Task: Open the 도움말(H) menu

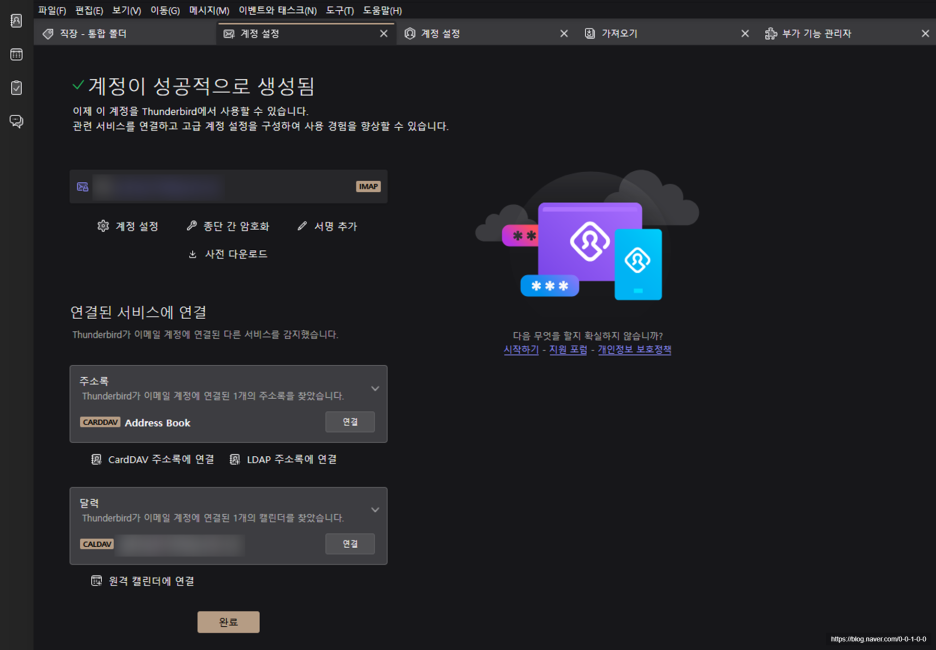Action: (x=382, y=10)
